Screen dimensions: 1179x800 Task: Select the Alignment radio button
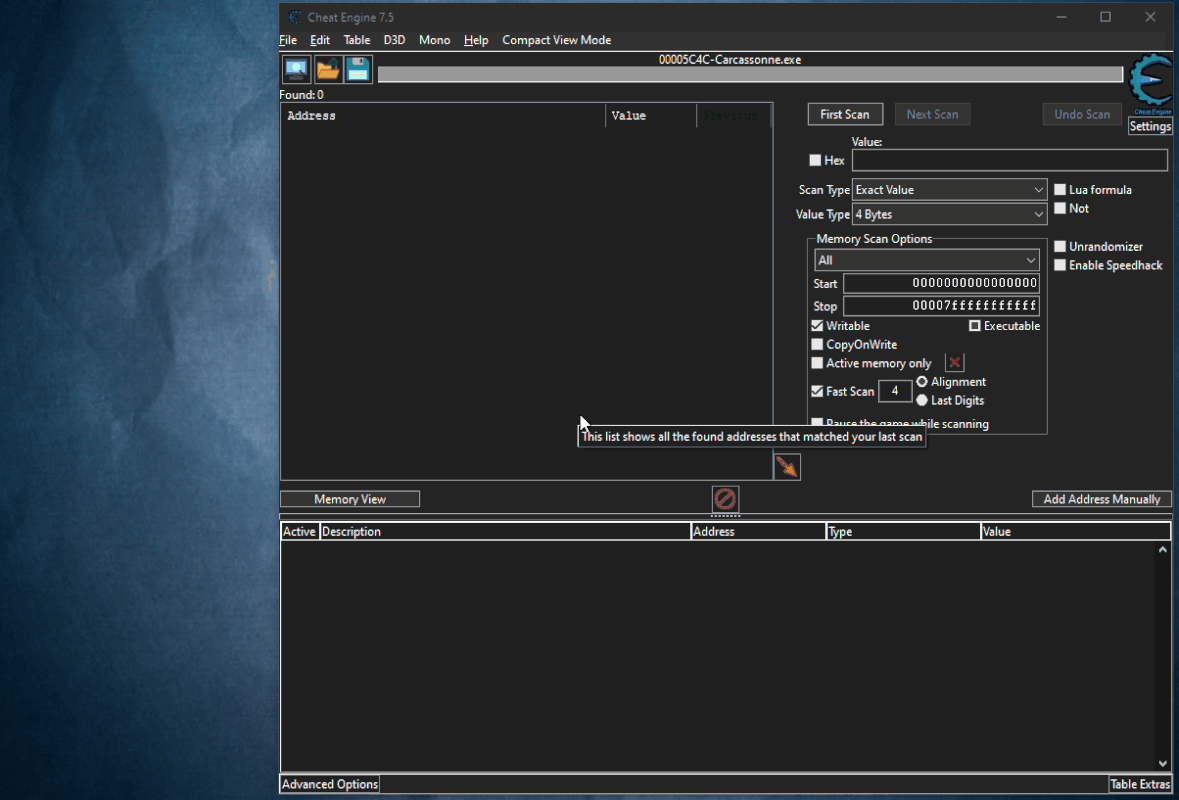[x=922, y=382]
